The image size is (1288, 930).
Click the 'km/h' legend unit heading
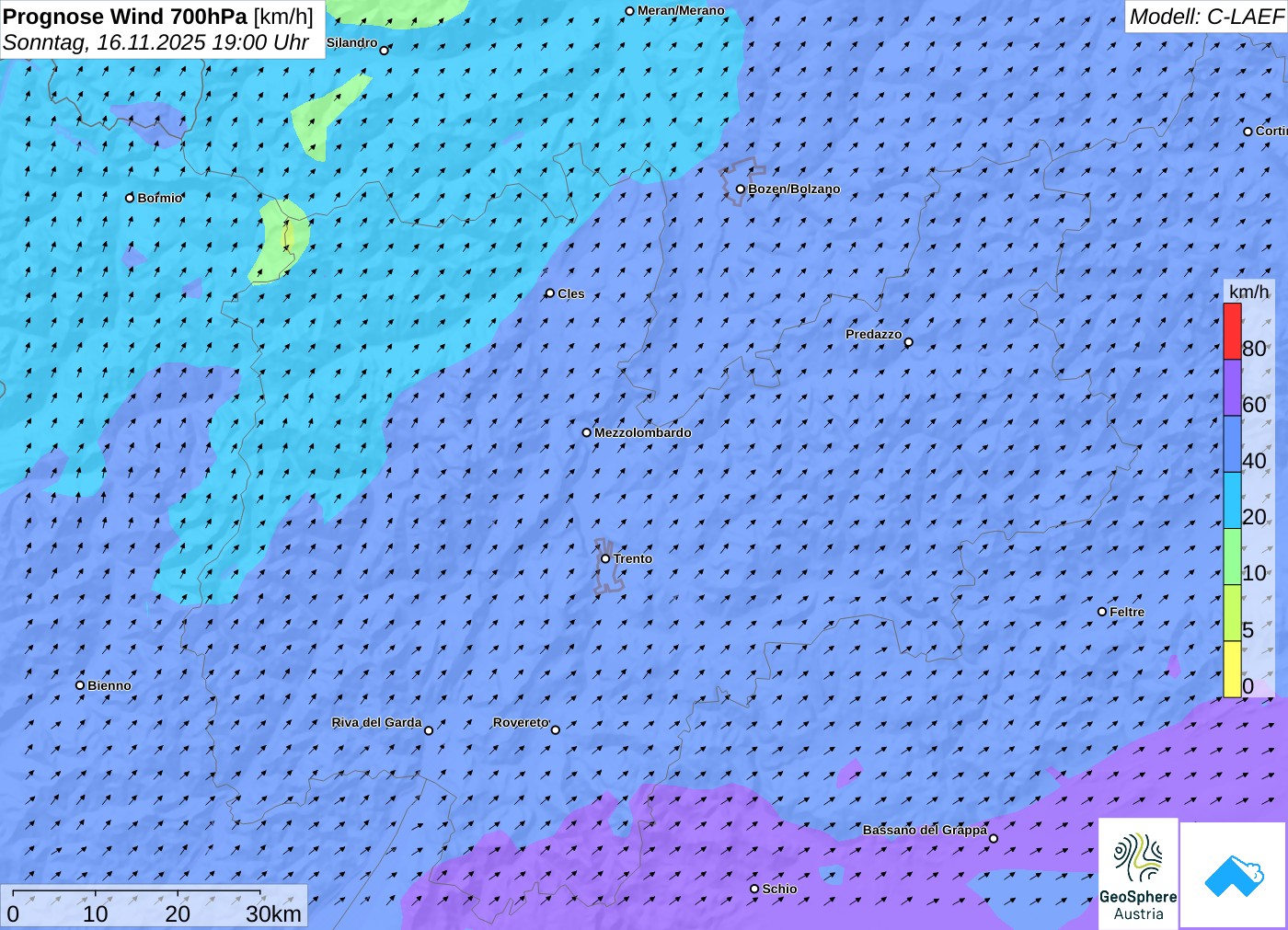(x=1248, y=292)
